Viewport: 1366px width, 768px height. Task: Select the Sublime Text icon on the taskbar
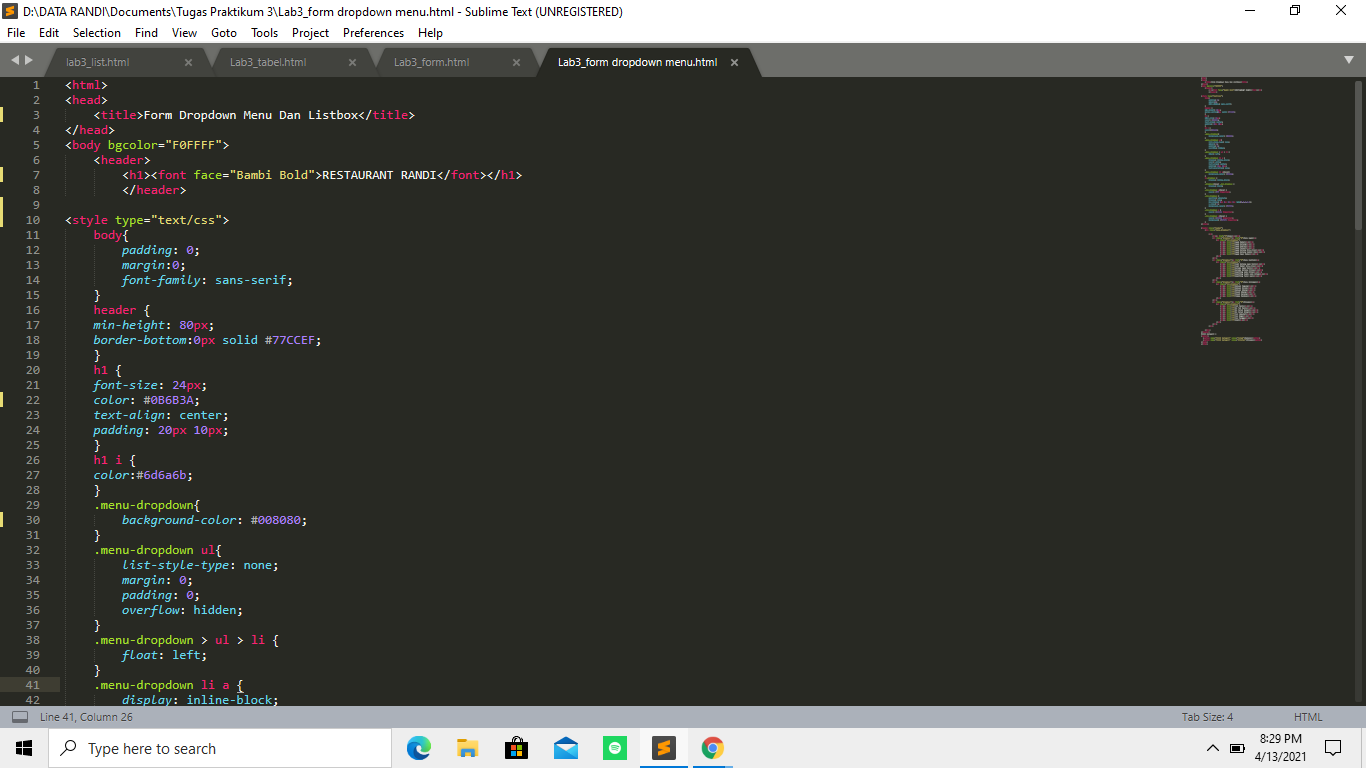click(663, 747)
